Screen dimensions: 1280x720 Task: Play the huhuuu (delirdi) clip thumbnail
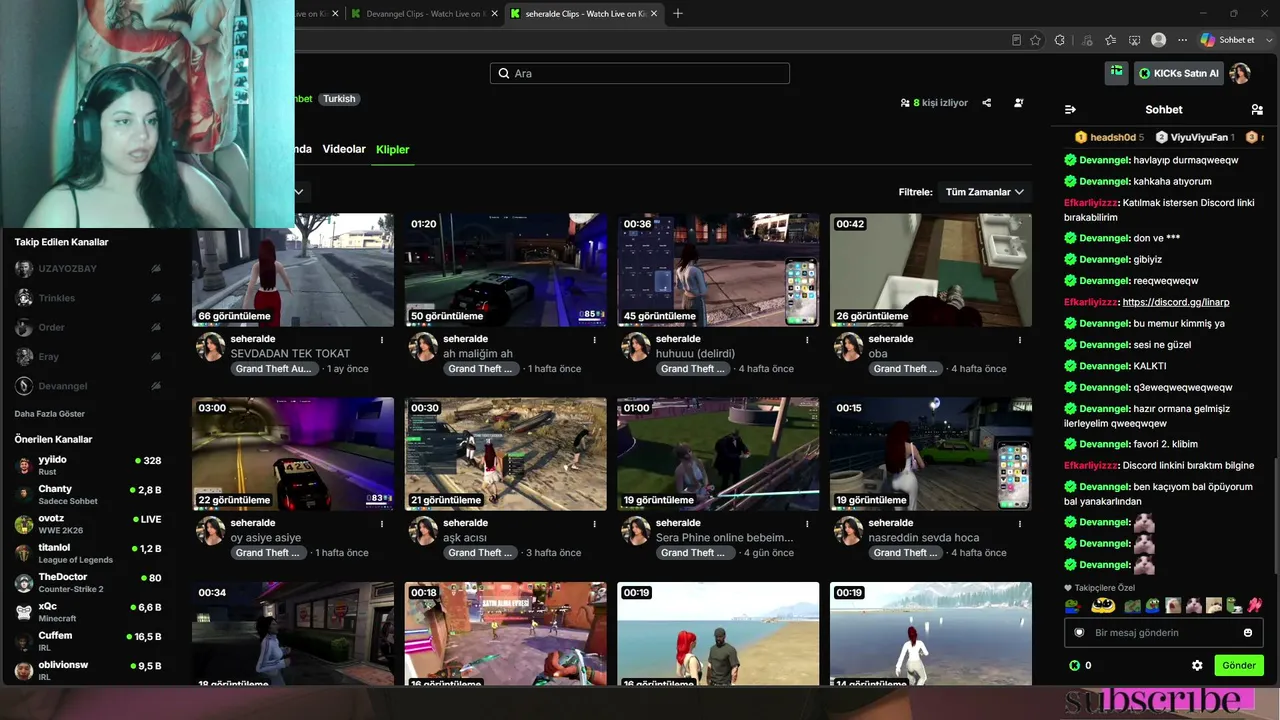[x=718, y=269]
